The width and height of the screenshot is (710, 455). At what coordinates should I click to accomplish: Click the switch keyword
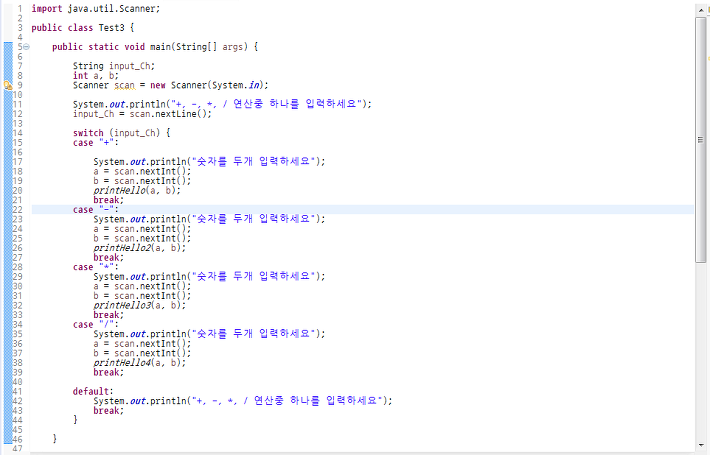(x=88, y=133)
